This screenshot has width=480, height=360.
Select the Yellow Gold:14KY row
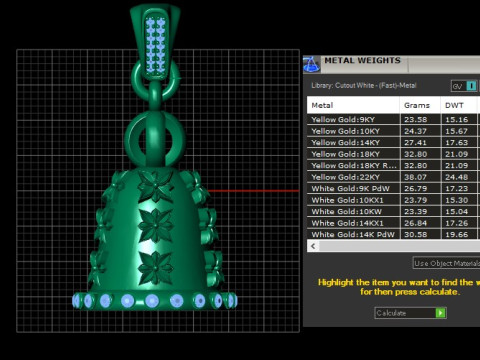coord(393,142)
